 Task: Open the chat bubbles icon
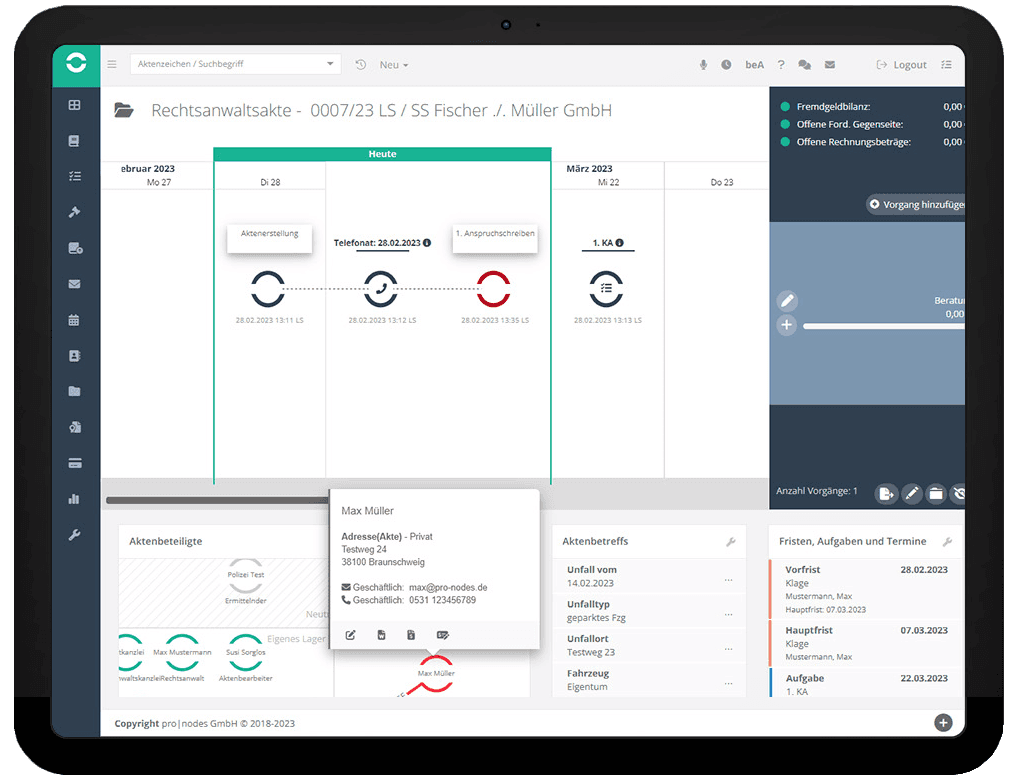[804, 65]
